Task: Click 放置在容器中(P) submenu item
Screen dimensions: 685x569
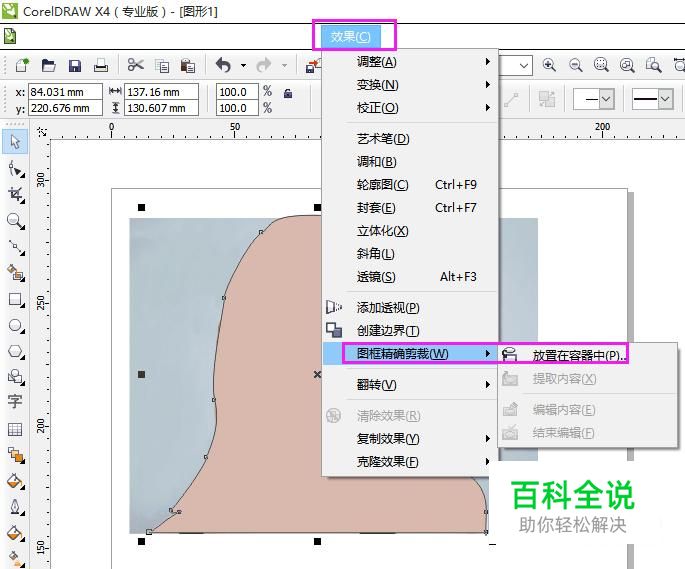Action: coord(588,356)
